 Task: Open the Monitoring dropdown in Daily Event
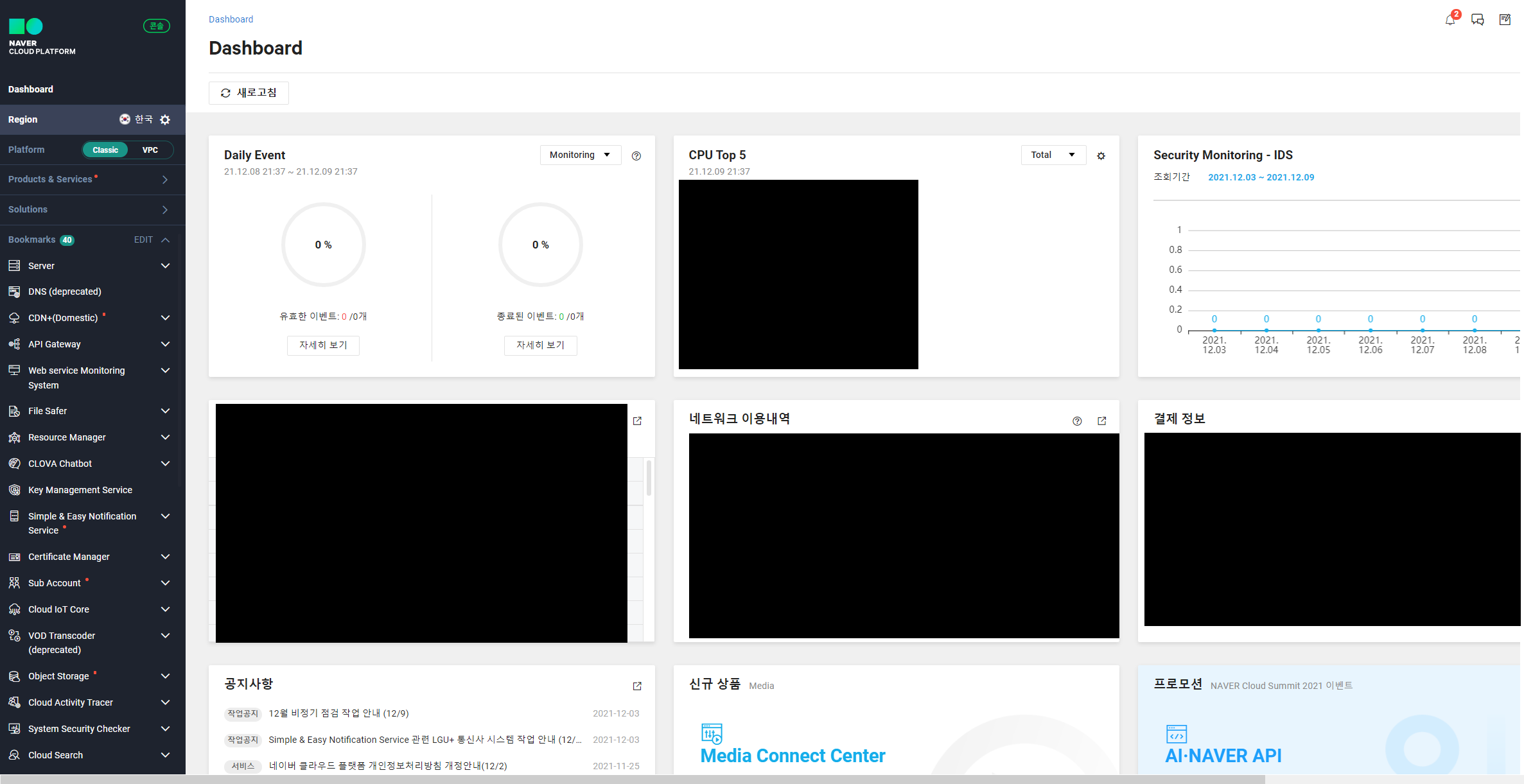coord(580,155)
